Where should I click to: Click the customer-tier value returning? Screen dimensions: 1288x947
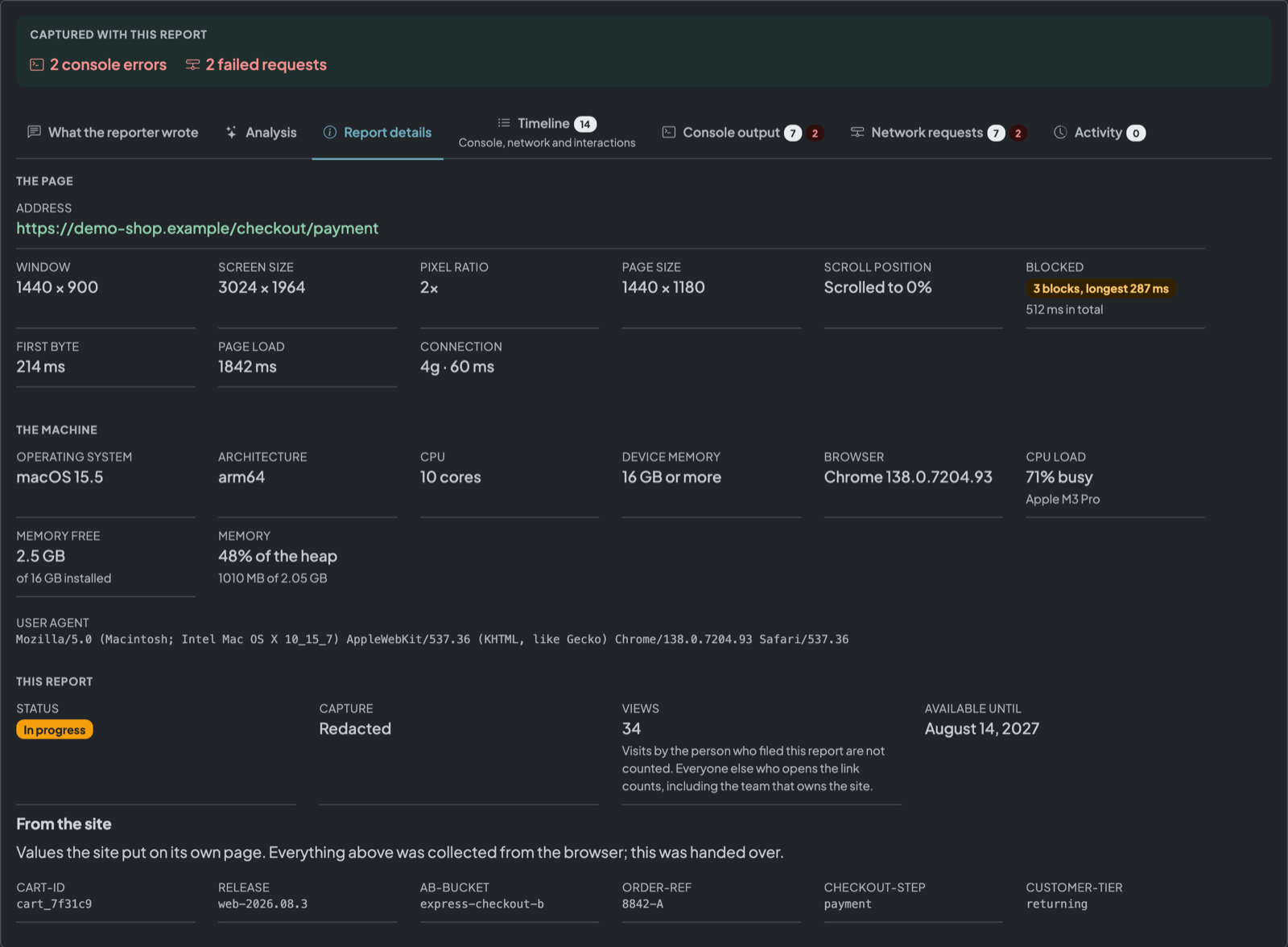click(x=1057, y=904)
